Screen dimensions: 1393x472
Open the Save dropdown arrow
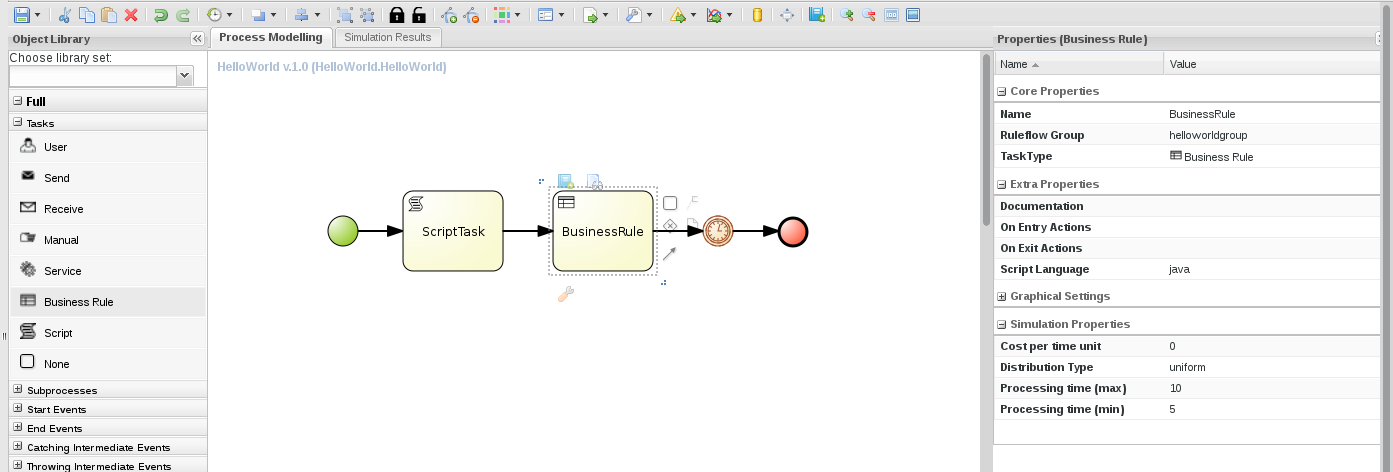tap(37, 15)
